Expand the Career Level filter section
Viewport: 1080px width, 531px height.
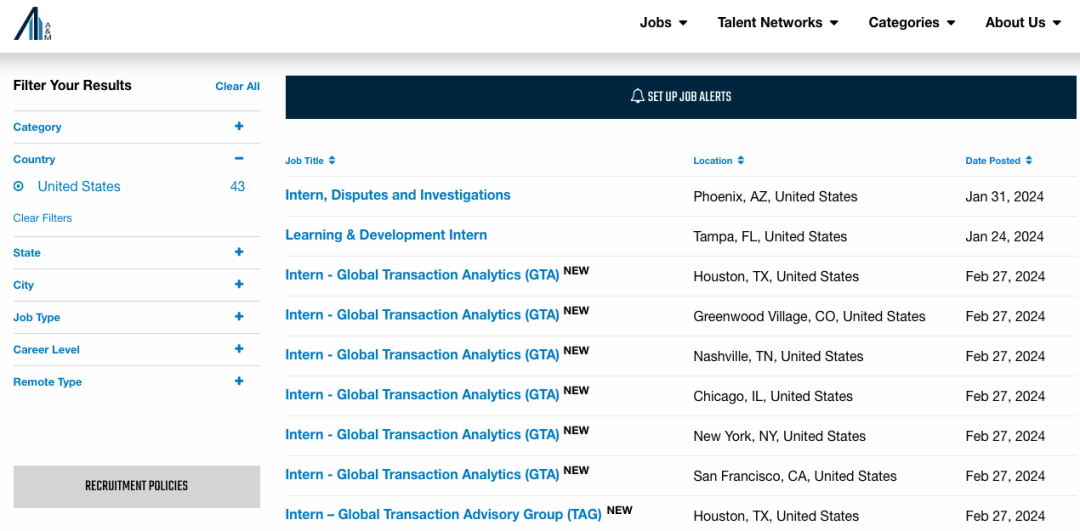click(239, 350)
